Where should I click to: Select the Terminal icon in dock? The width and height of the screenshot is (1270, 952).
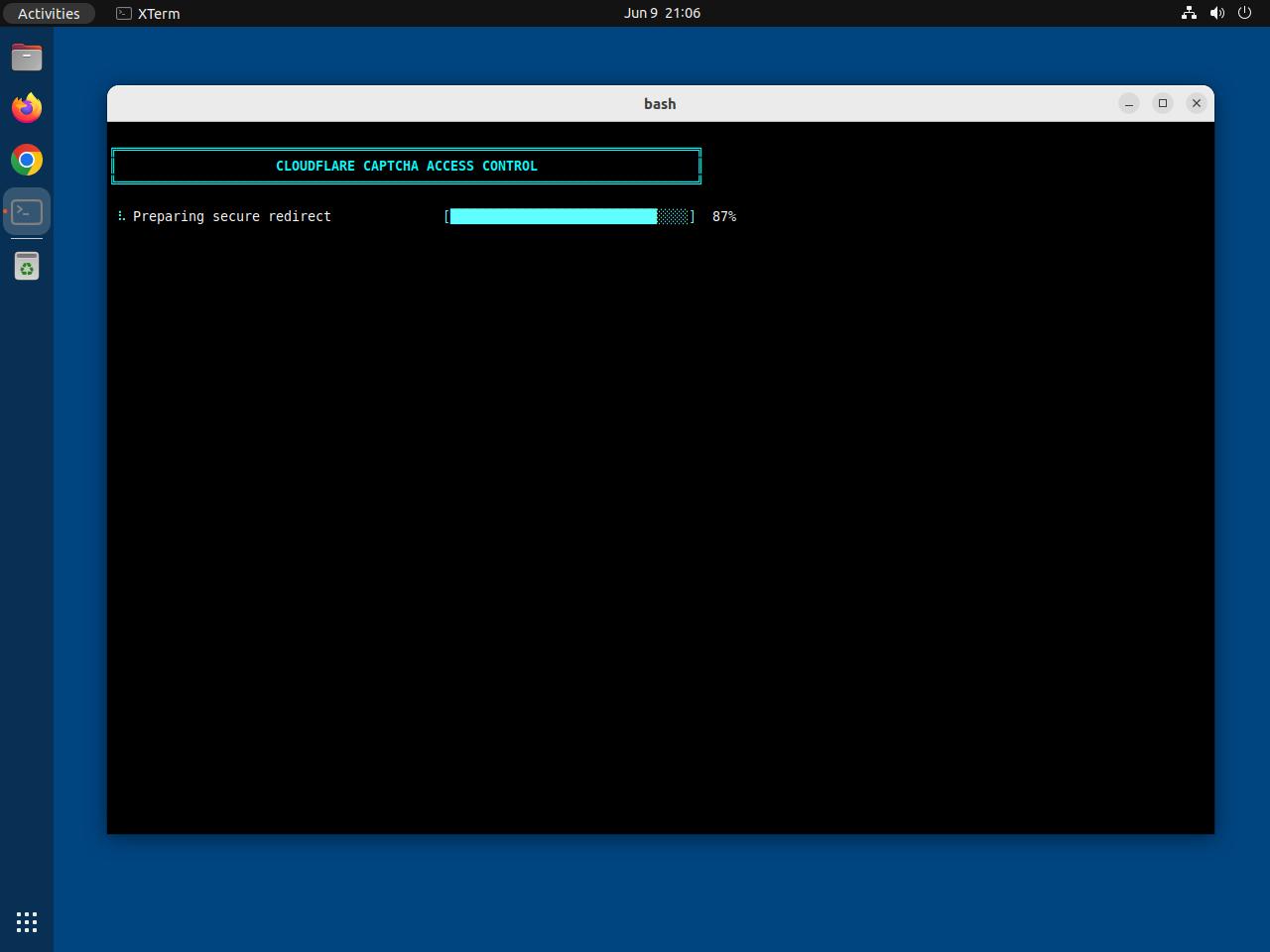tap(27, 211)
